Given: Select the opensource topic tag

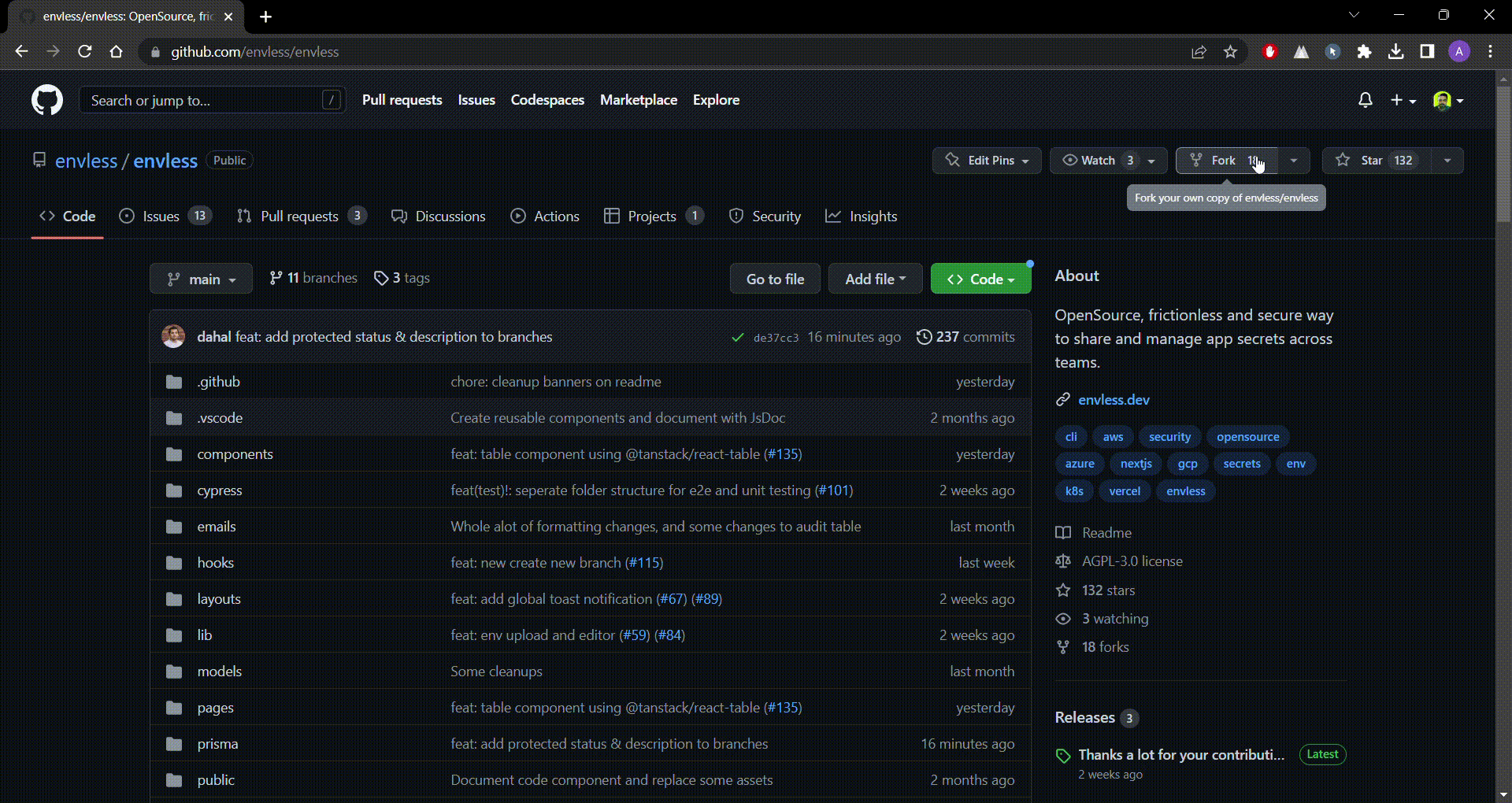Looking at the screenshot, I should tap(1247, 437).
